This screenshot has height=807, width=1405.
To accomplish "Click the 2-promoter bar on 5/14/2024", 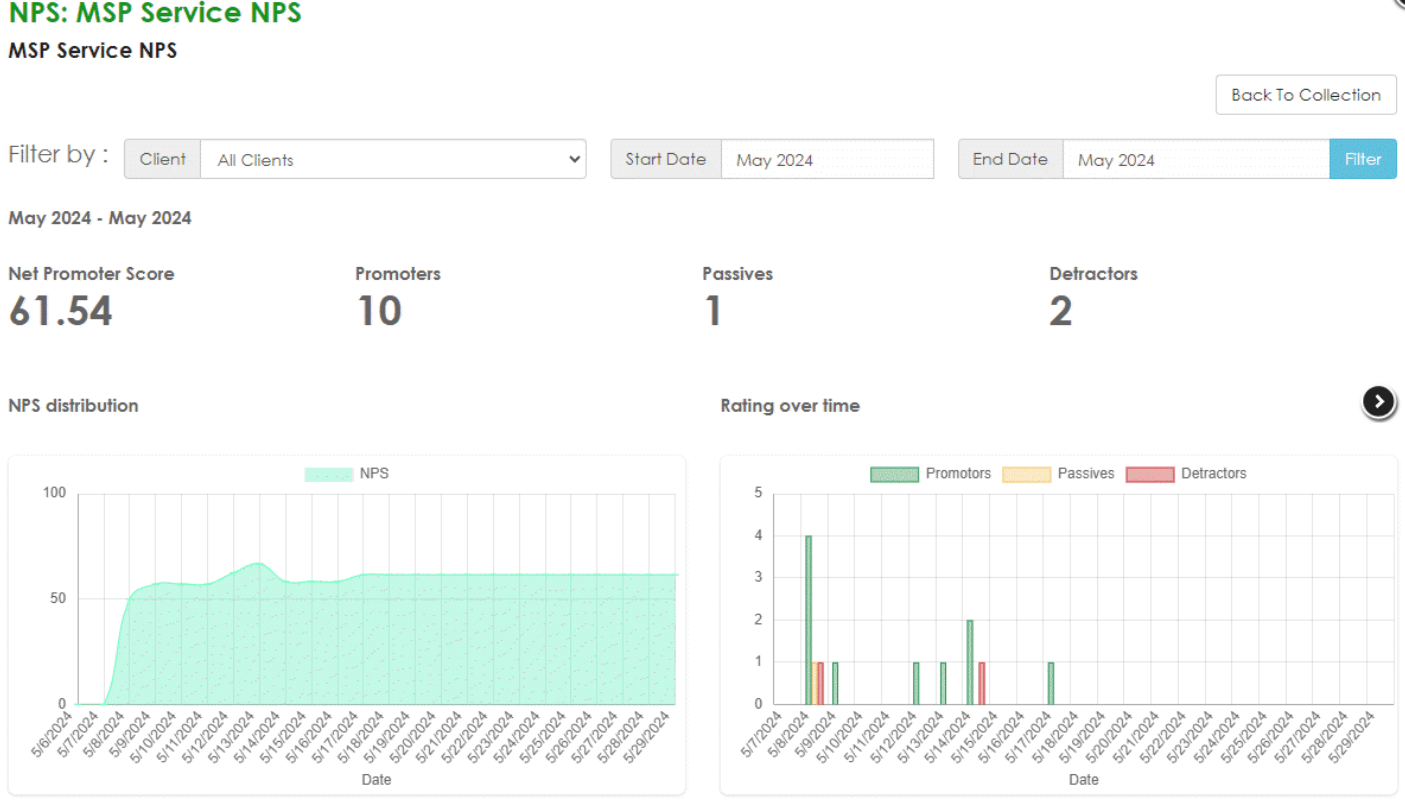I will (x=970, y=662).
